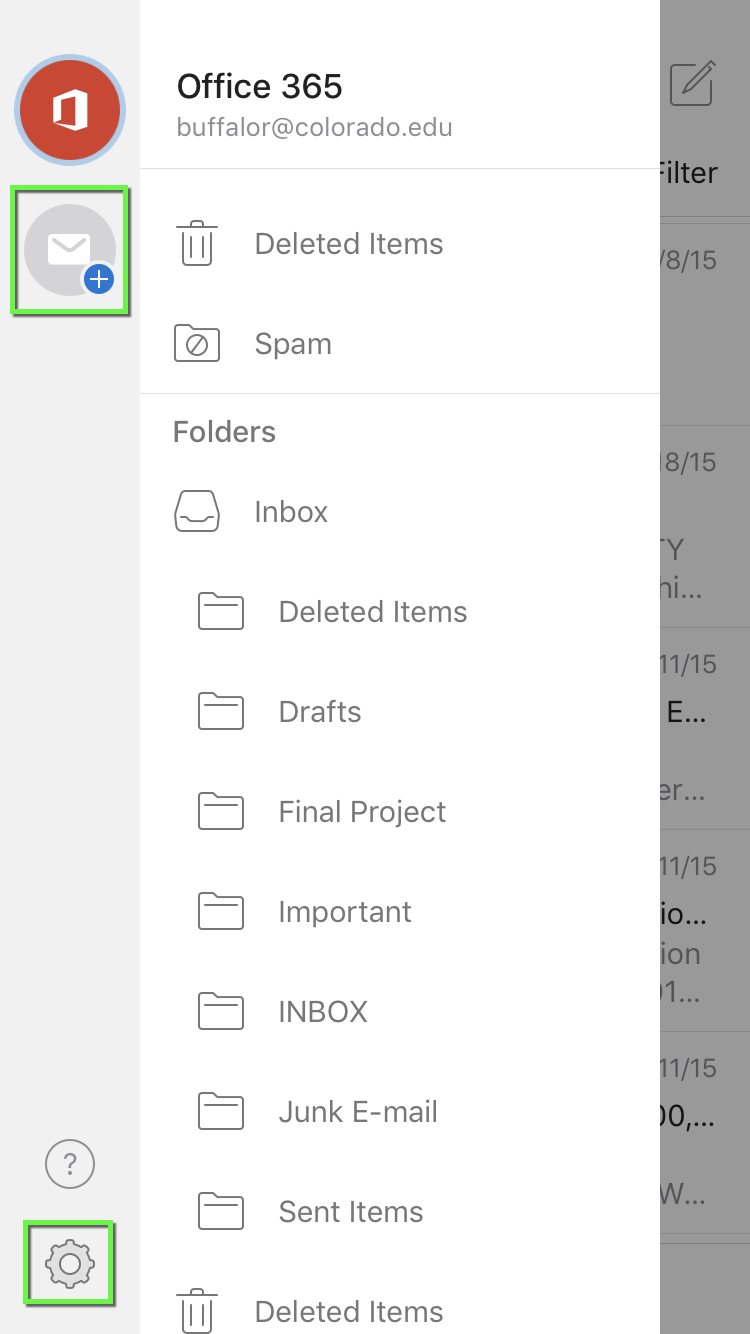Tap the compose new message icon

coord(692,84)
